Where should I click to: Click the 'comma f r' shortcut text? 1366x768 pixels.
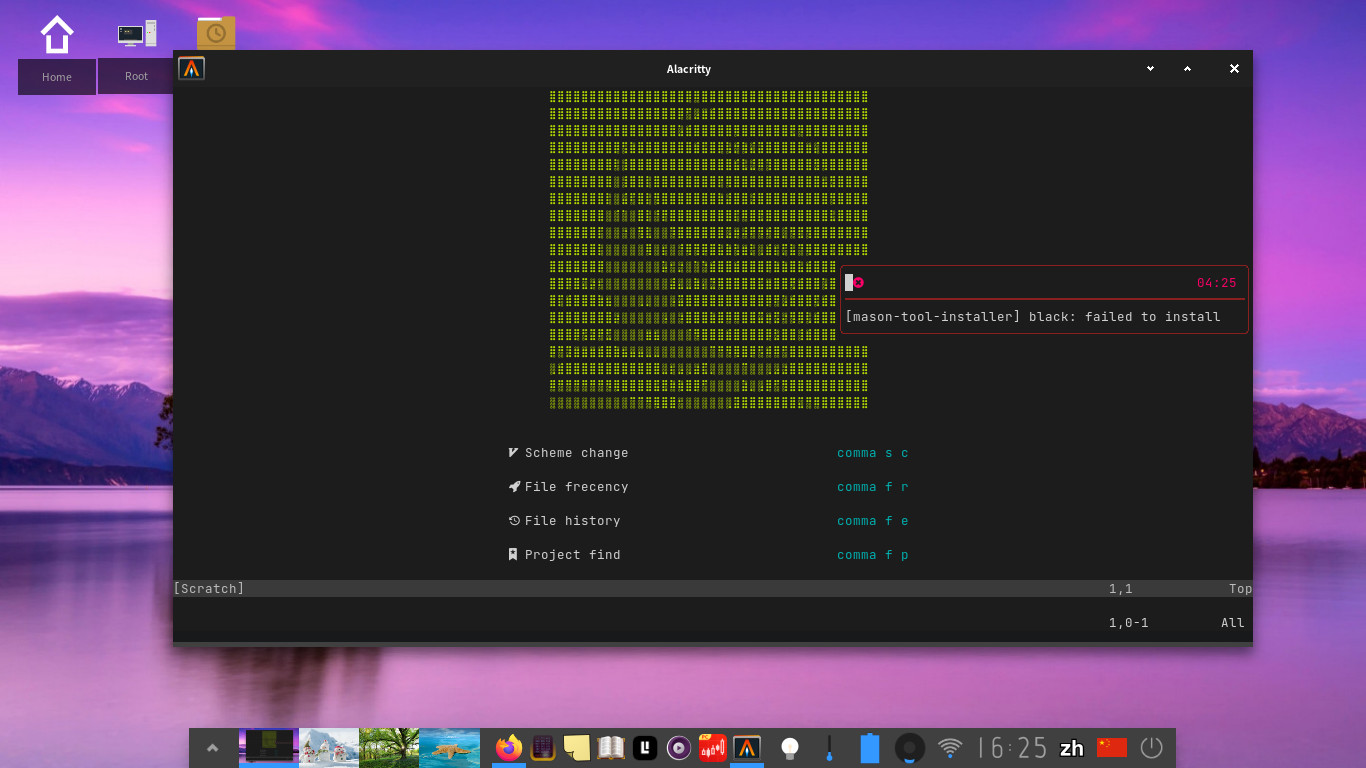(x=873, y=487)
